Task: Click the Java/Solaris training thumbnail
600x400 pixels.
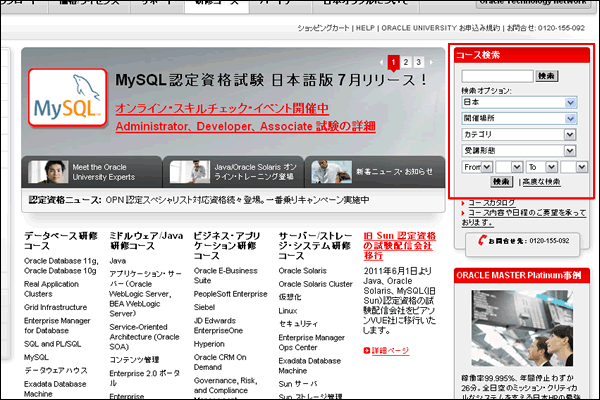Action: 190,172
